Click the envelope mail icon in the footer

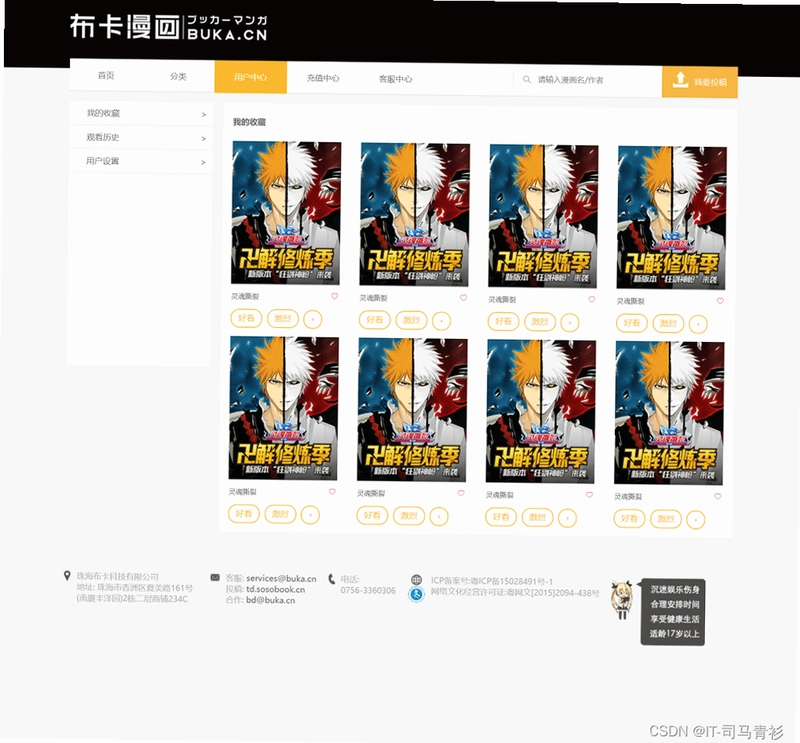click(x=215, y=578)
